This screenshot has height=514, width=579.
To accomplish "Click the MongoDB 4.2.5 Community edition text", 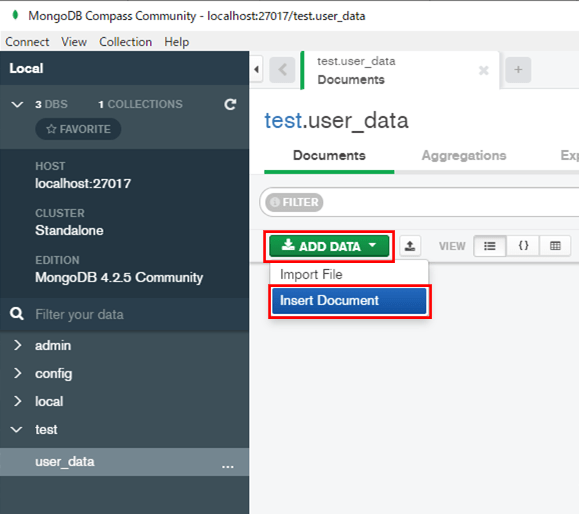I will click(119, 277).
